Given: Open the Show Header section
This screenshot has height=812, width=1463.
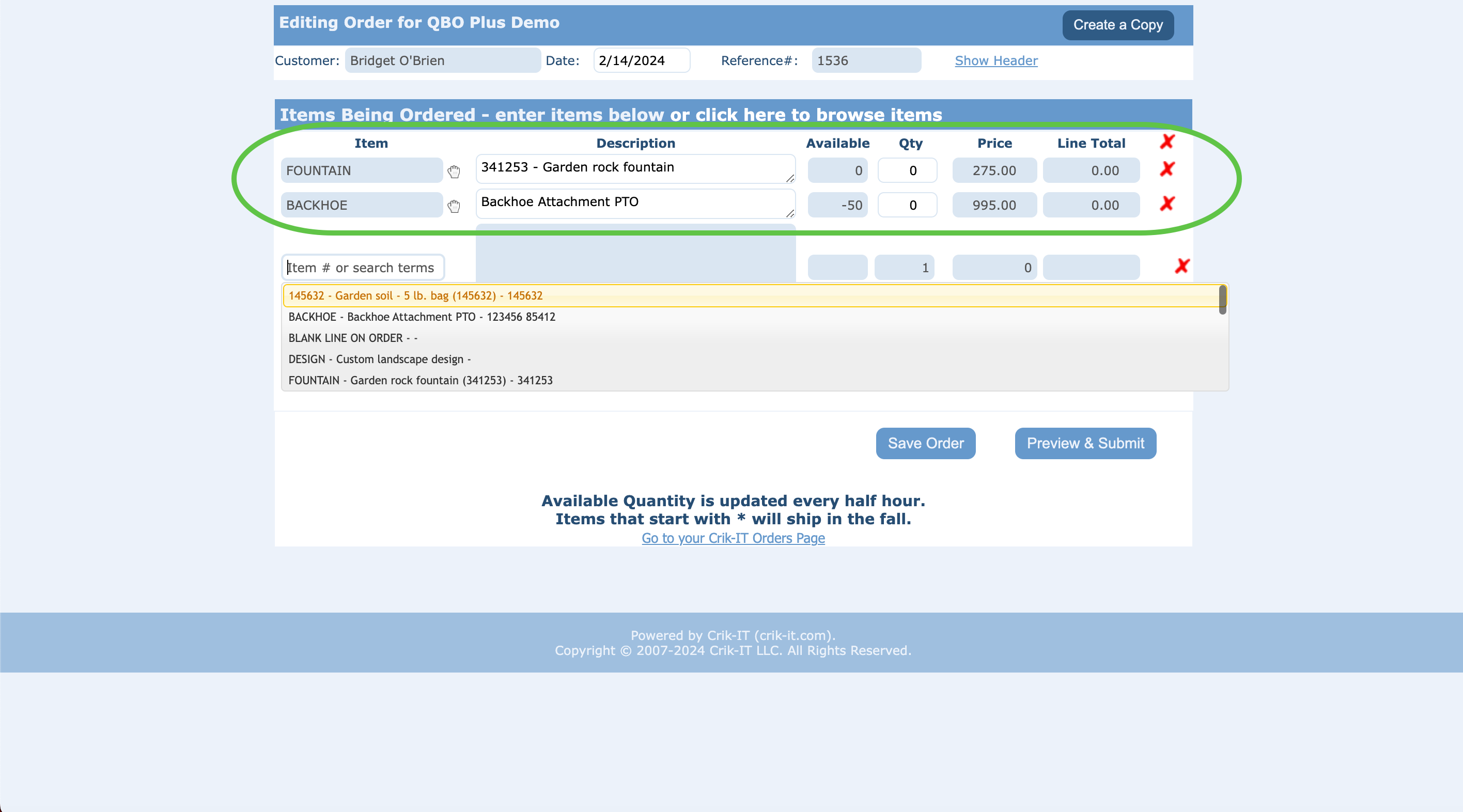Looking at the screenshot, I should [x=996, y=61].
